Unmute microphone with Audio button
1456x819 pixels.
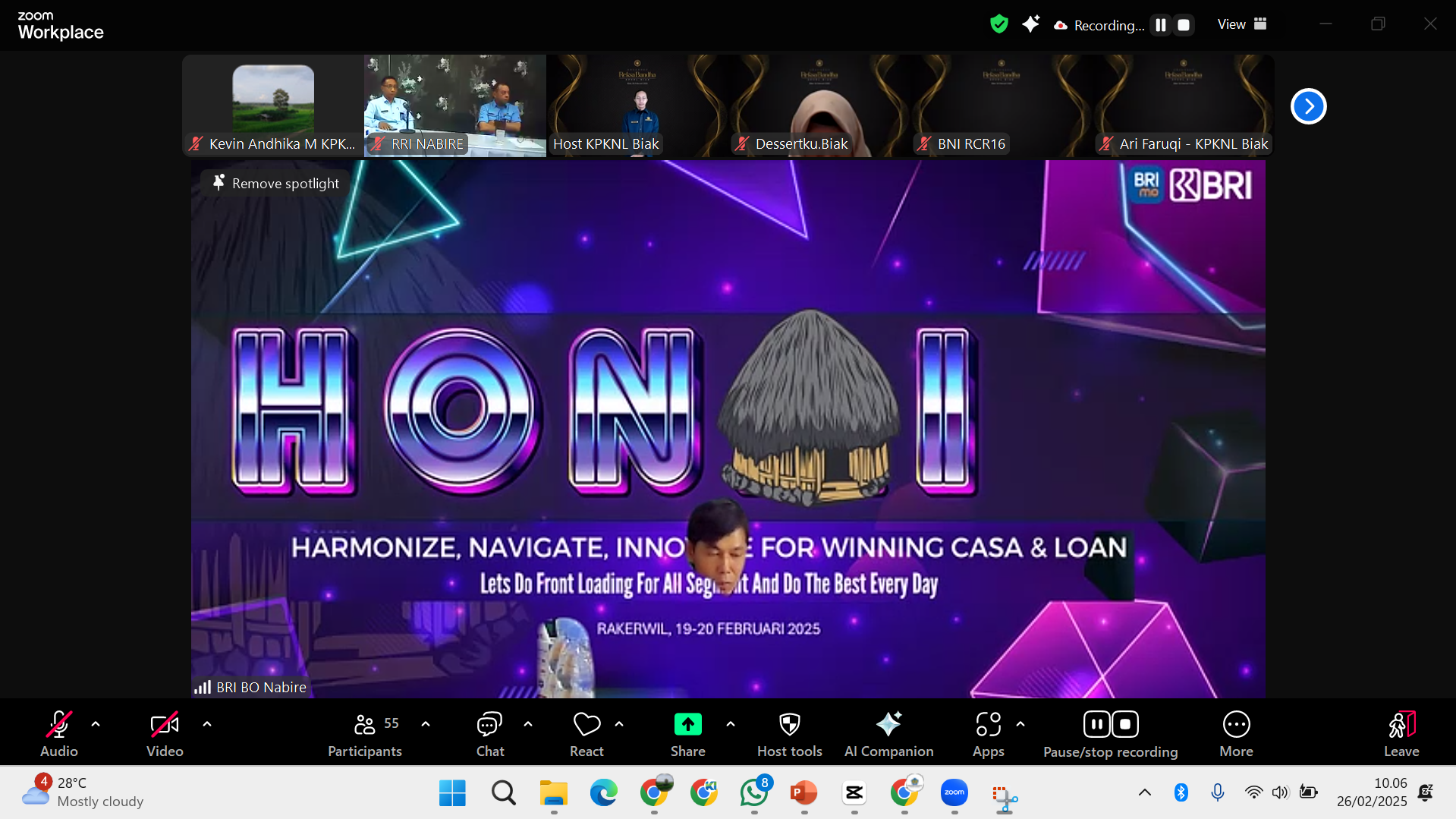tap(59, 734)
